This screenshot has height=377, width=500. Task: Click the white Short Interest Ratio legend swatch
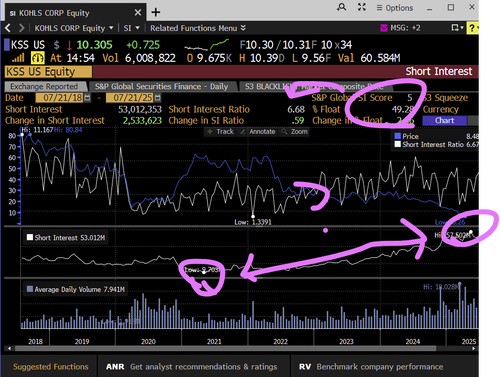pyautogui.click(x=397, y=144)
